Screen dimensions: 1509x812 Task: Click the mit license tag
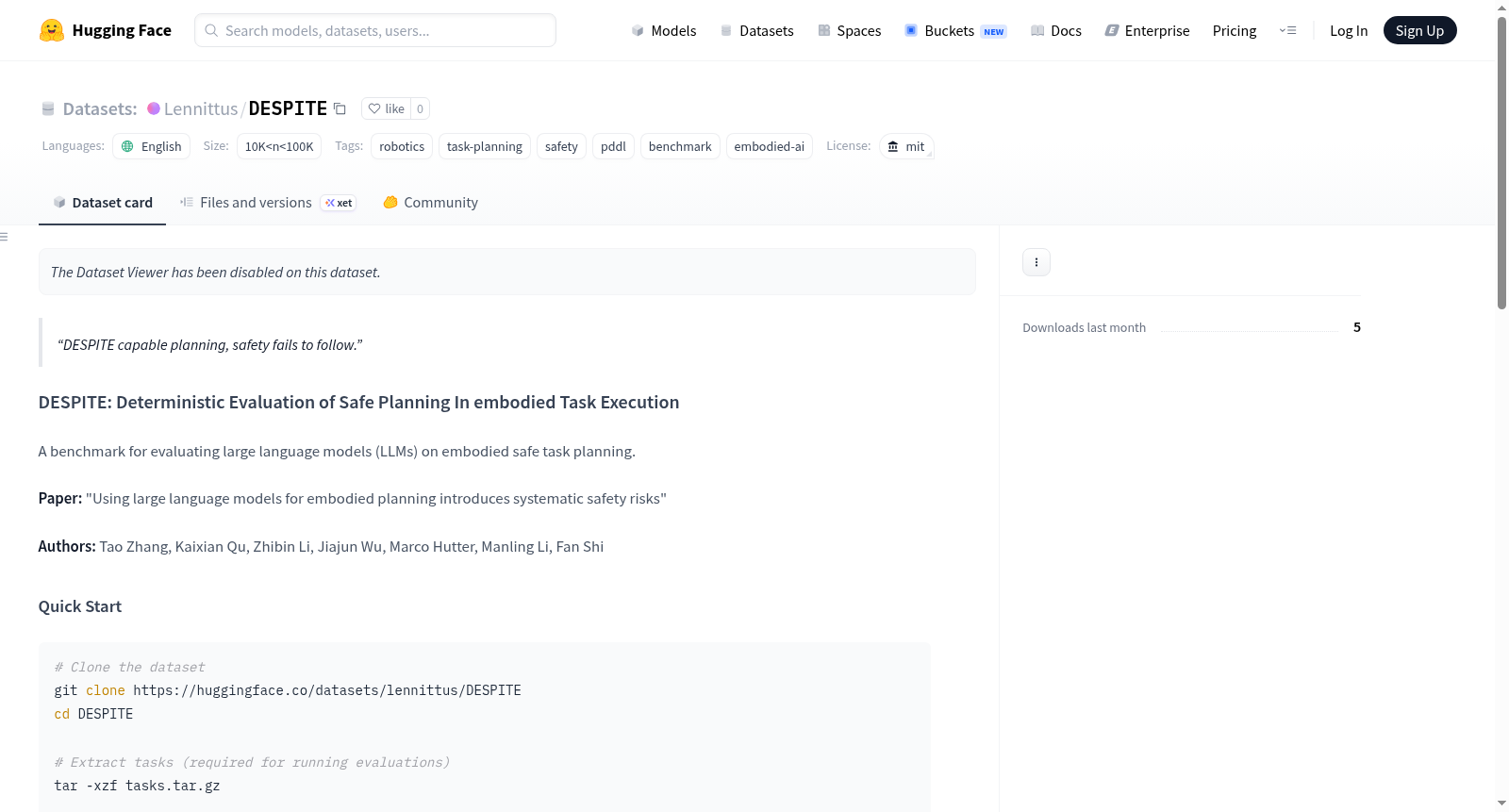(906, 146)
